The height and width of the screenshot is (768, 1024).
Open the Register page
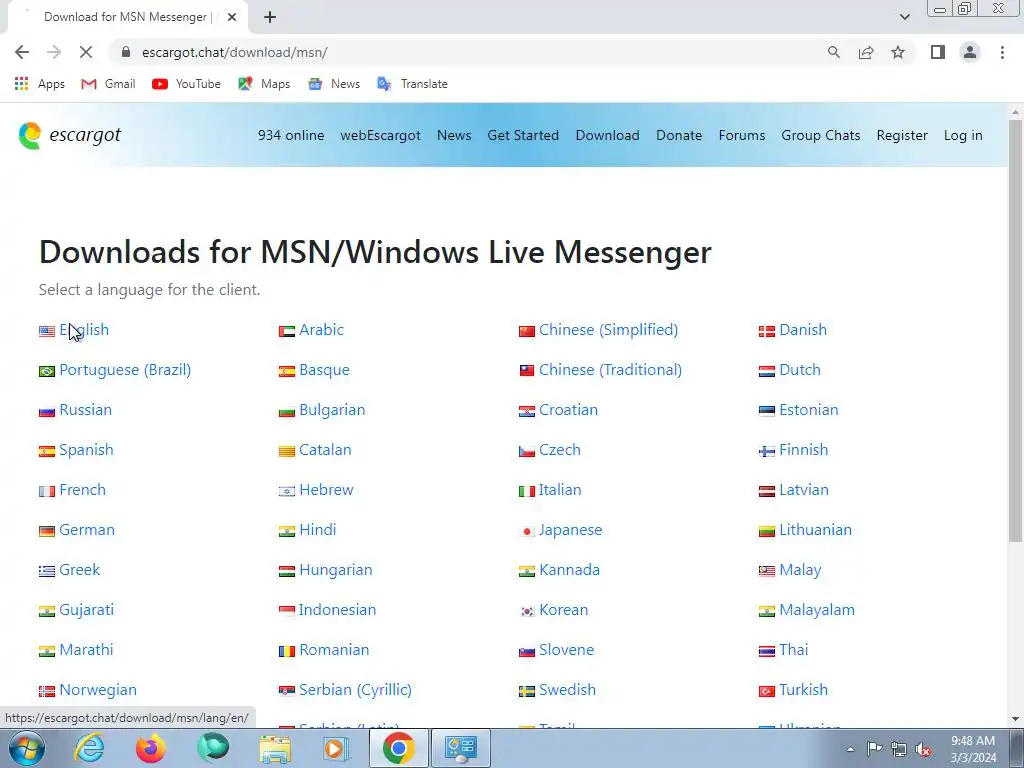coord(902,135)
